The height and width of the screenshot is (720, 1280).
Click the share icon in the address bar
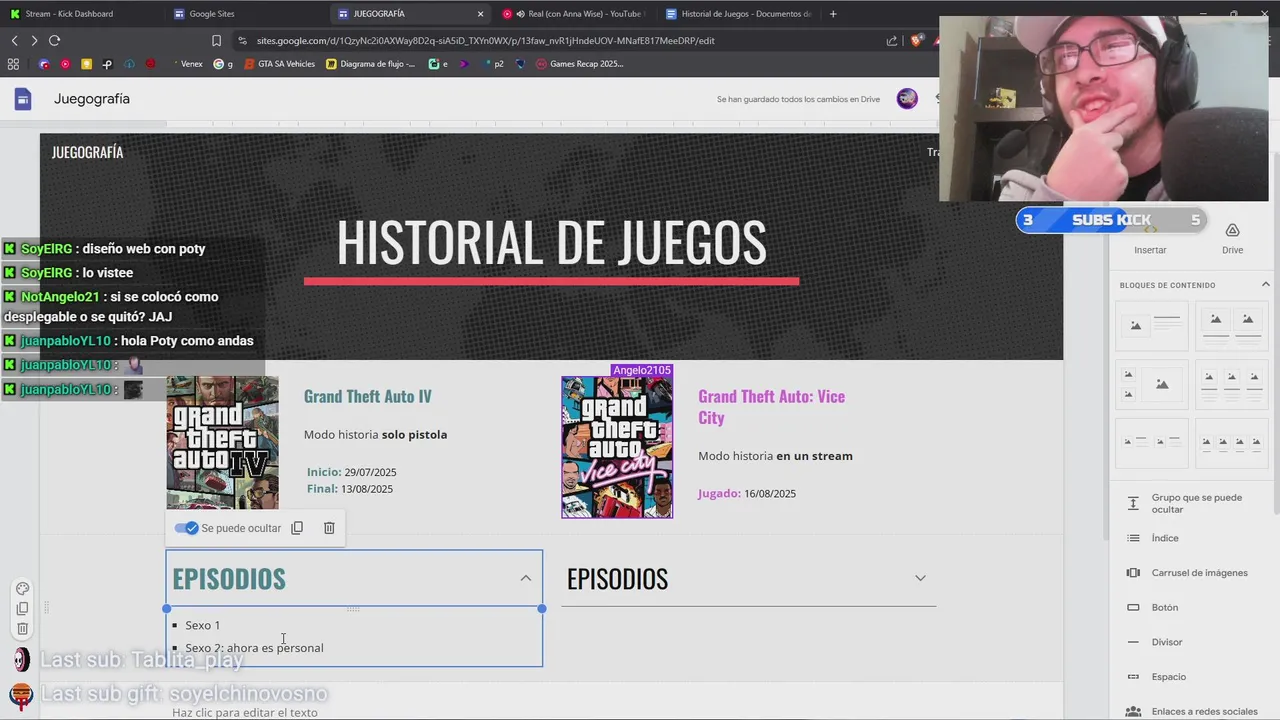click(892, 41)
